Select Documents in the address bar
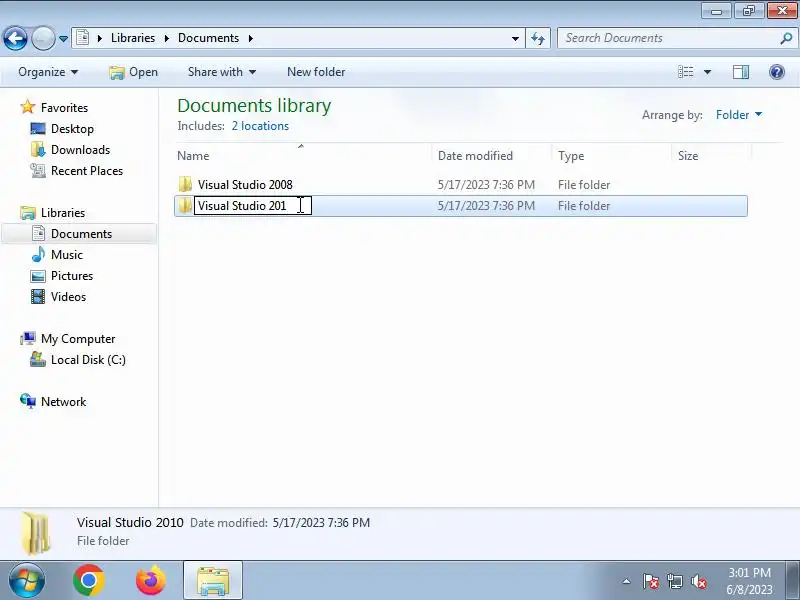This screenshot has width=800, height=600. (x=208, y=38)
